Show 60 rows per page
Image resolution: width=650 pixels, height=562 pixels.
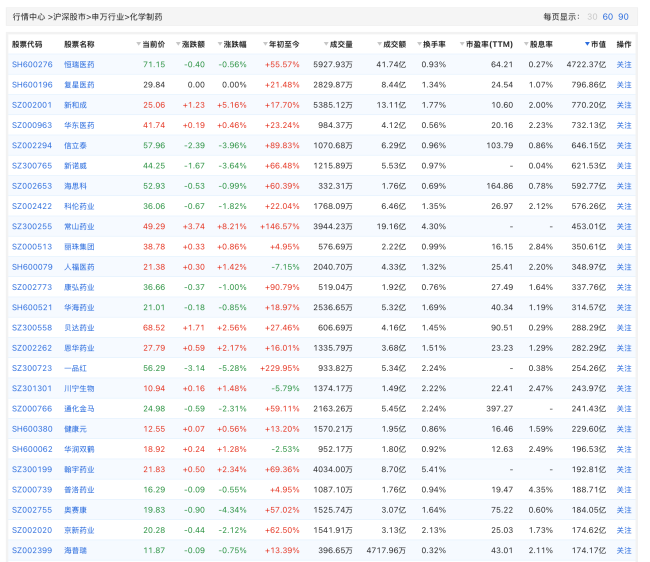coord(607,16)
